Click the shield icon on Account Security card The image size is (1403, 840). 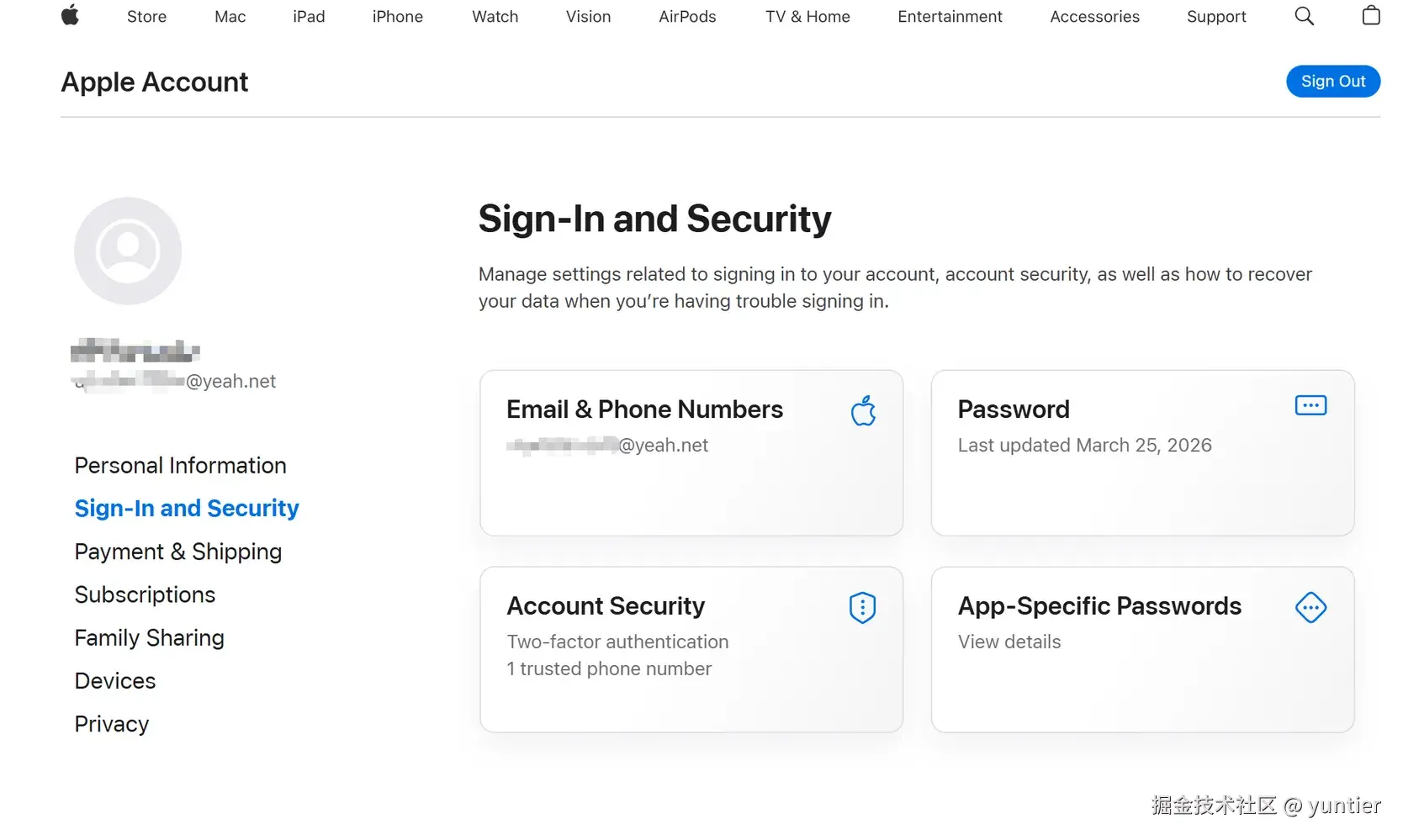(862, 608)
